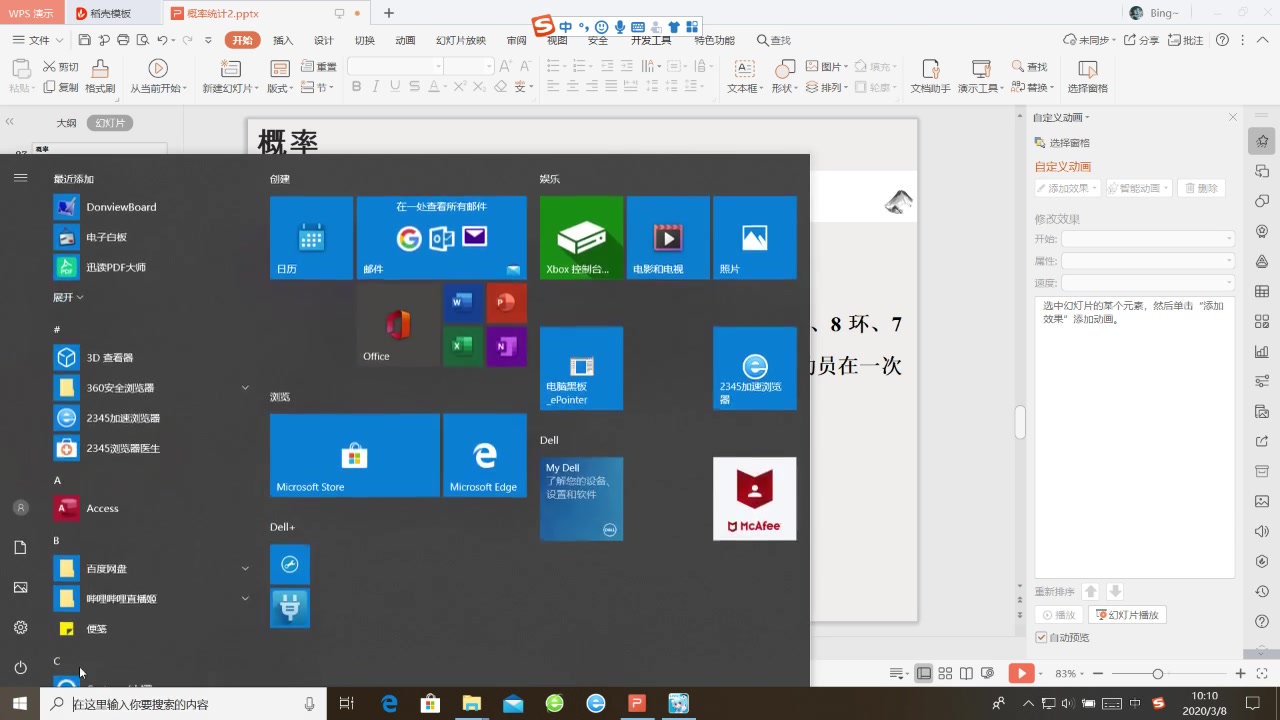This screenshot has height=720, width=1280.
Task: Expand the 百度网盘 folder
Action: (x=150, y=568)
